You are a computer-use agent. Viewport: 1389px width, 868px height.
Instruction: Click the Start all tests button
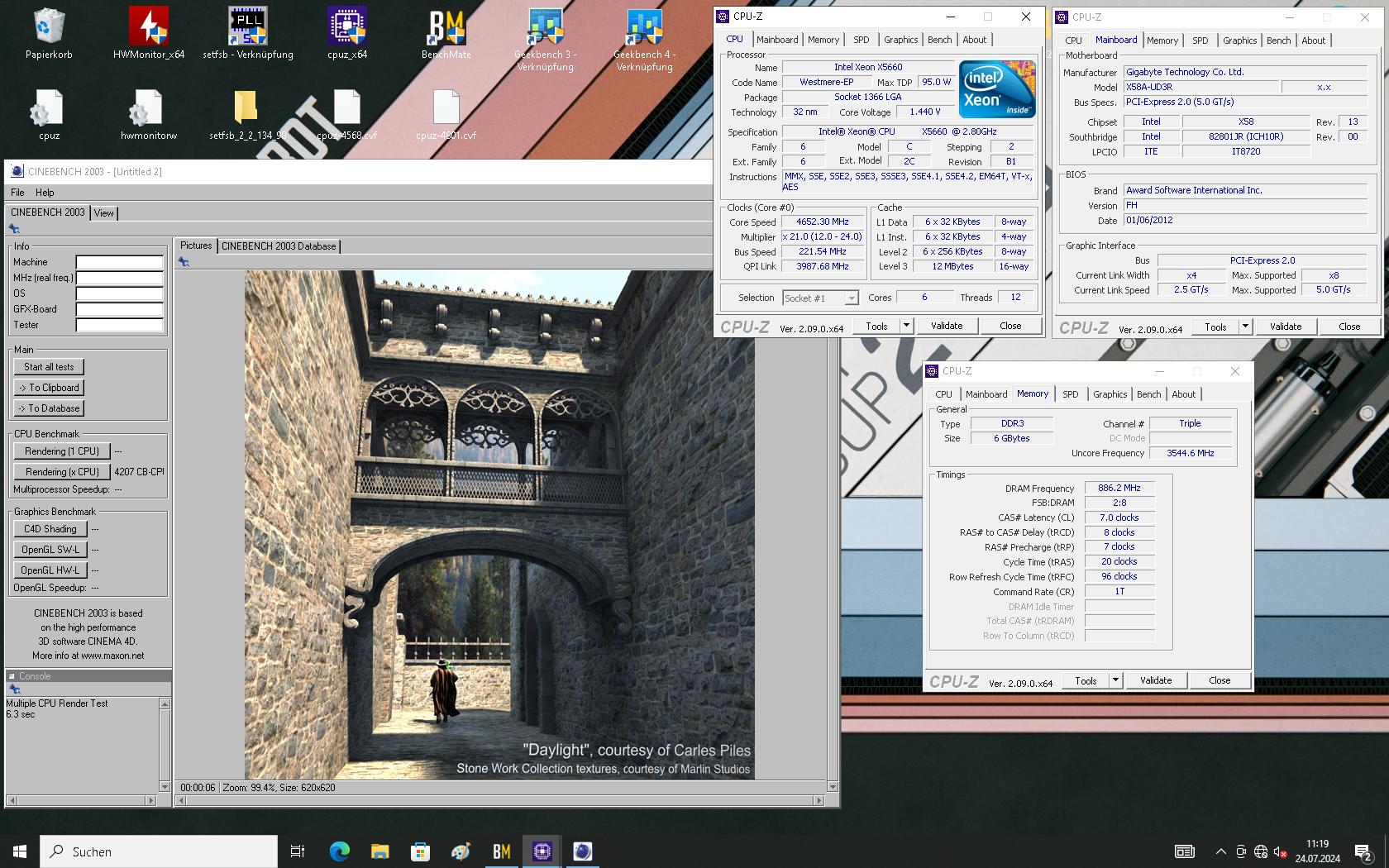pyautogui.click(x=49, y=367)
